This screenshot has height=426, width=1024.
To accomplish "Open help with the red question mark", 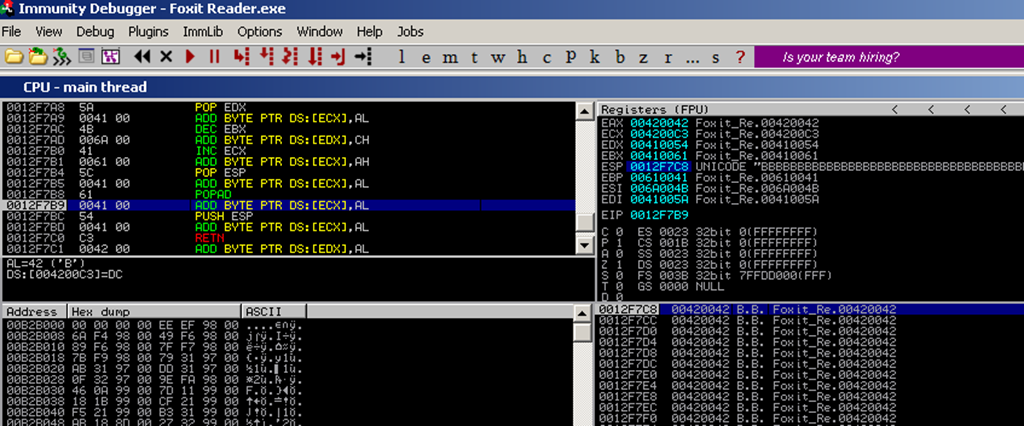I will [x=740, y=57].
